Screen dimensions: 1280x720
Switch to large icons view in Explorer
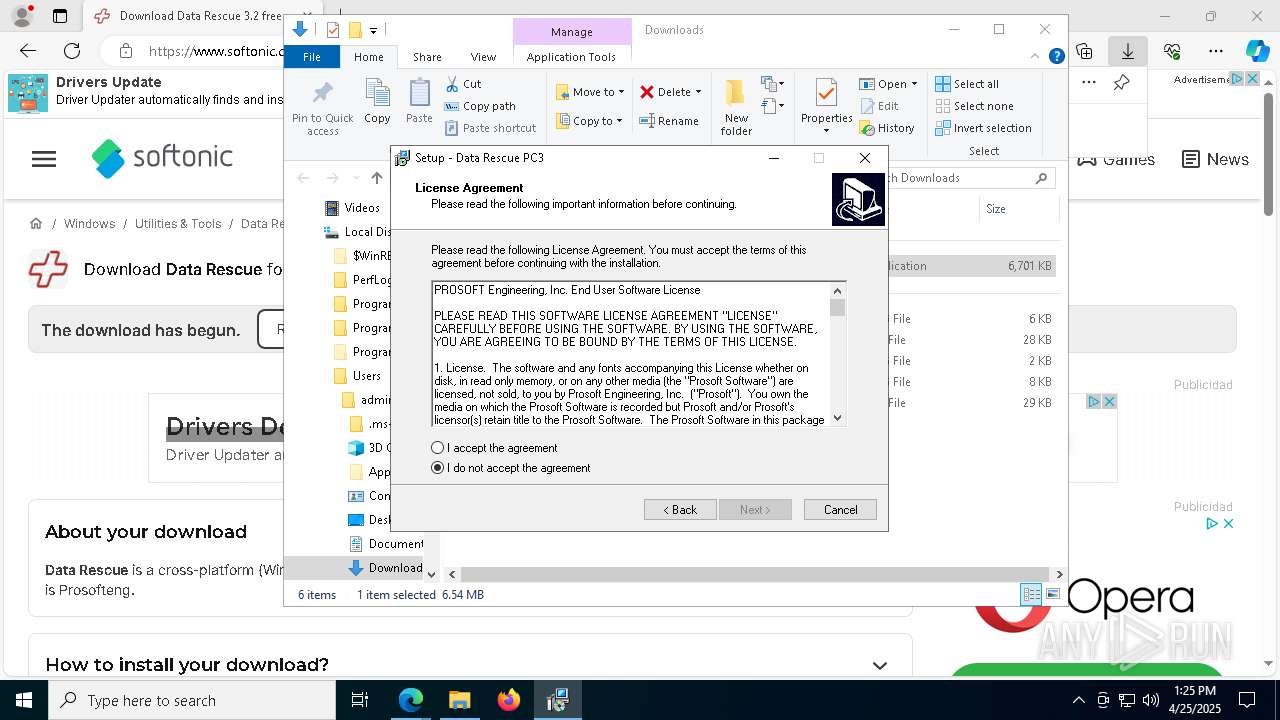click(x=1052, y=594)
